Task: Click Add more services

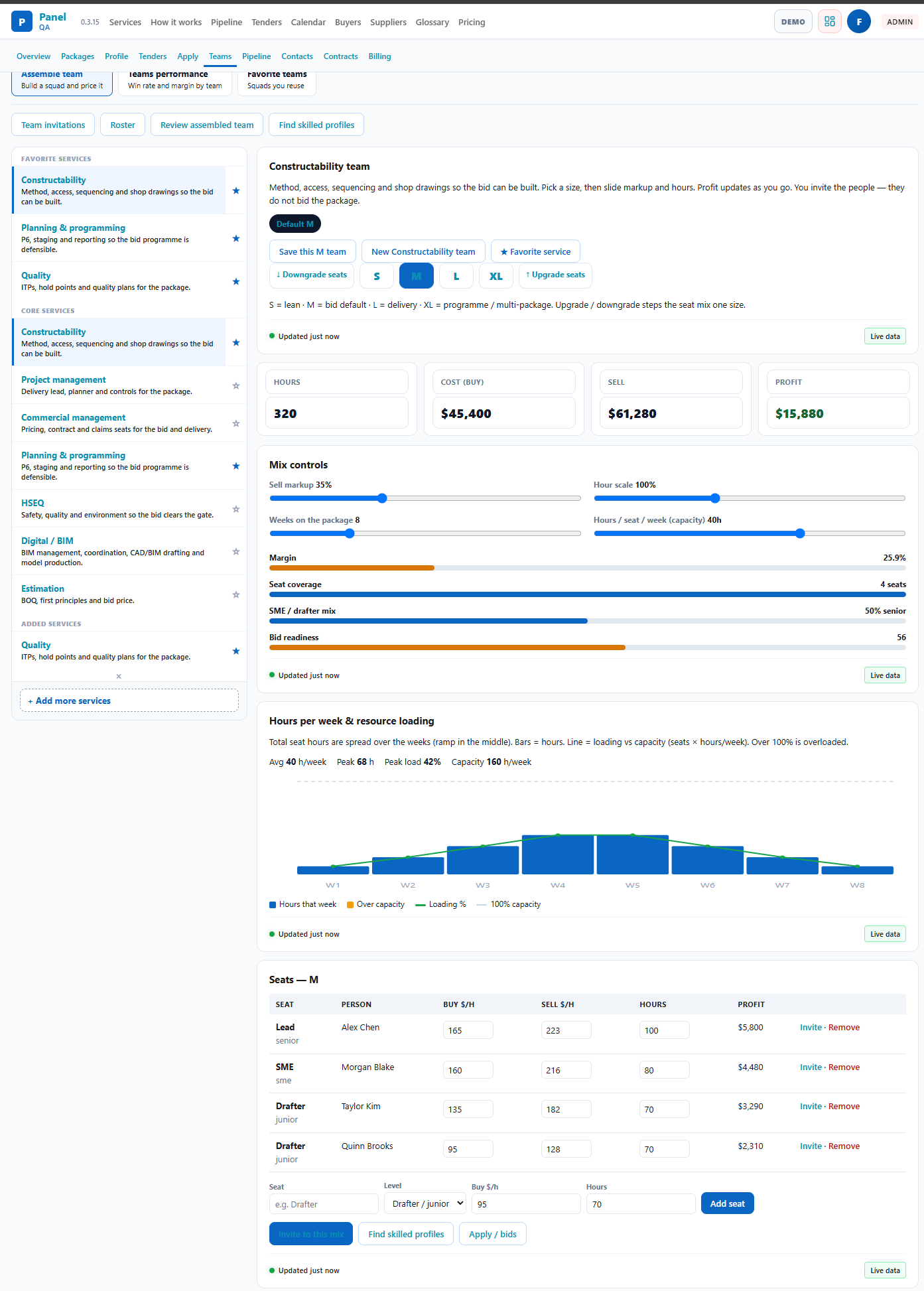Action: pyautogui.click(x=129, y=701)
